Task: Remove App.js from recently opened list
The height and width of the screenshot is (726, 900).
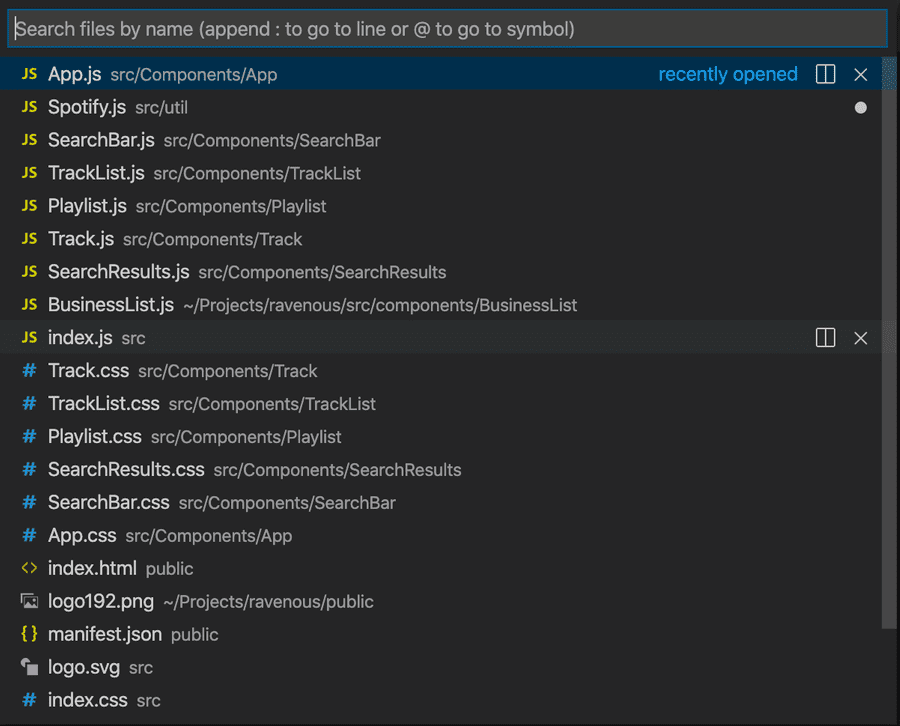Action: pos(861,74)
